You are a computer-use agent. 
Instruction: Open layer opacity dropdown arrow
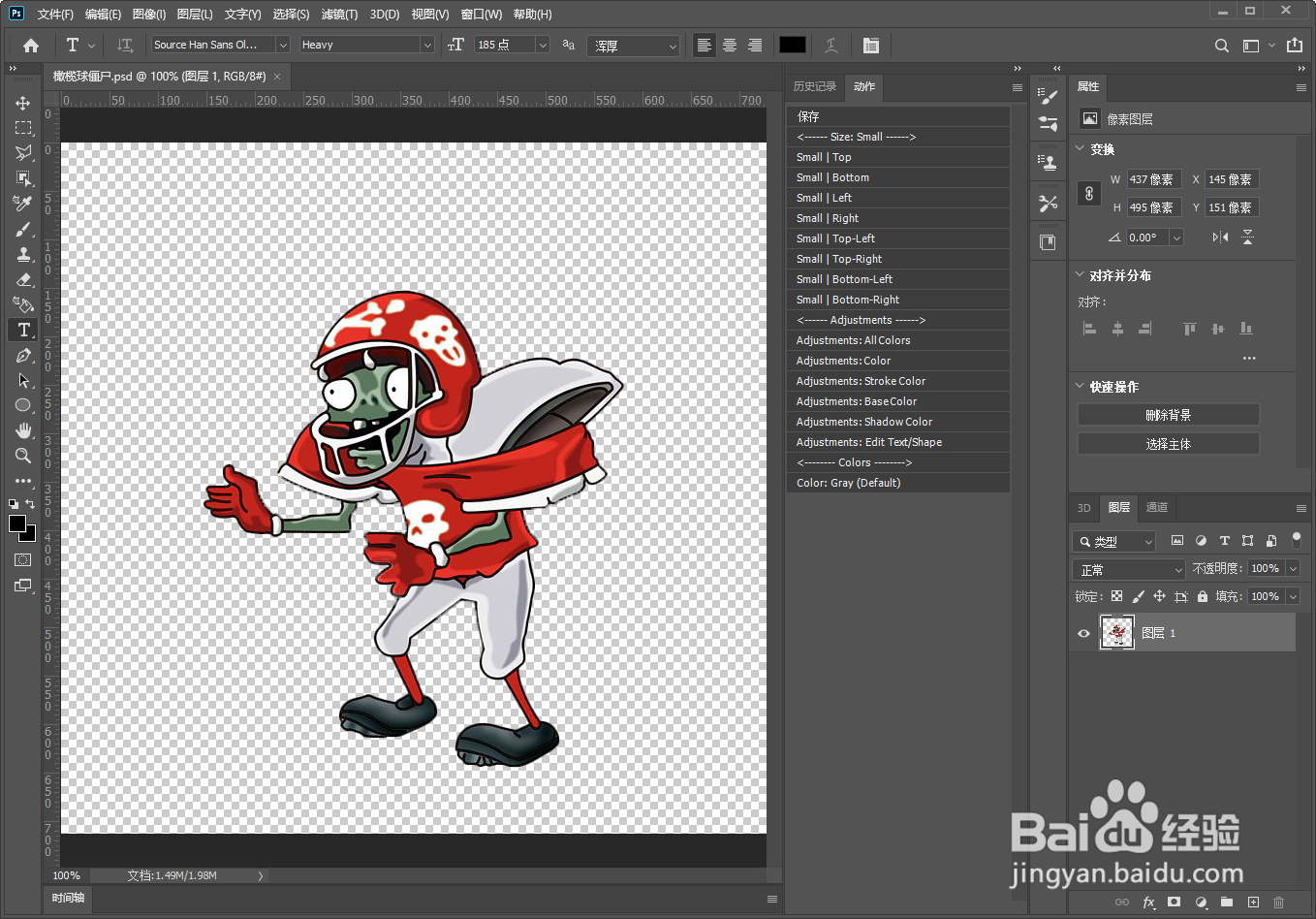(x=1293, y=568)
